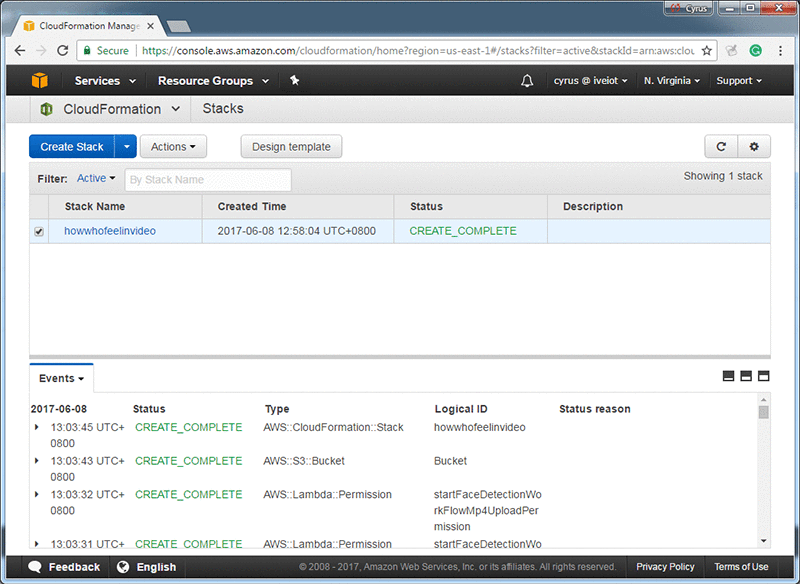Maximize events pane with the full layout icon
800x584 pixels.
[763, 376]
